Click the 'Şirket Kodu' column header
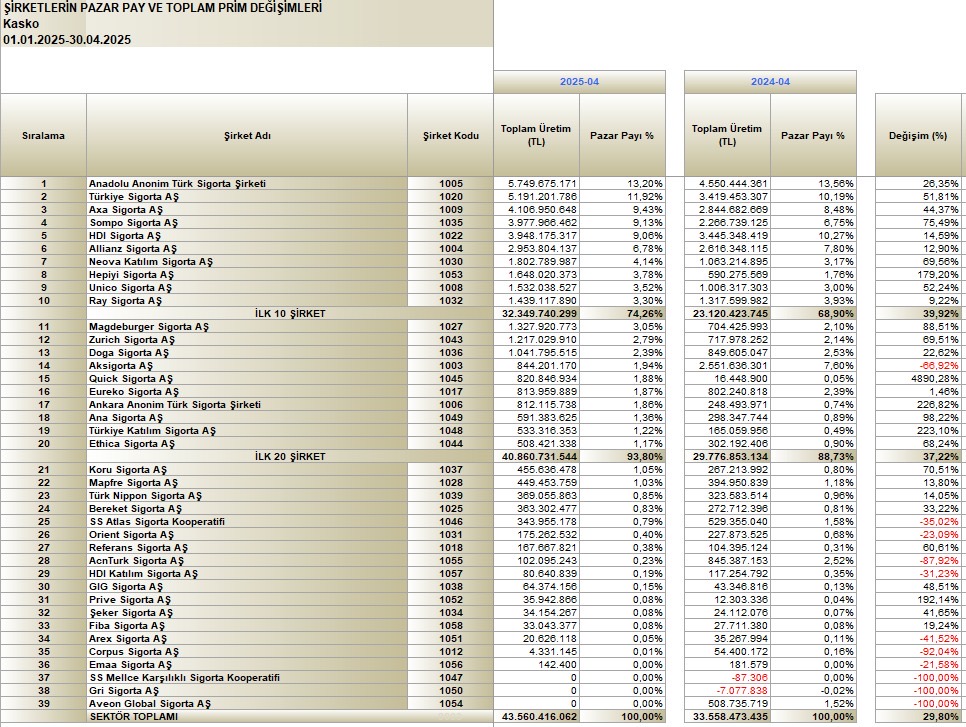This screenshot has width=966, height=727. pos(450,136)
